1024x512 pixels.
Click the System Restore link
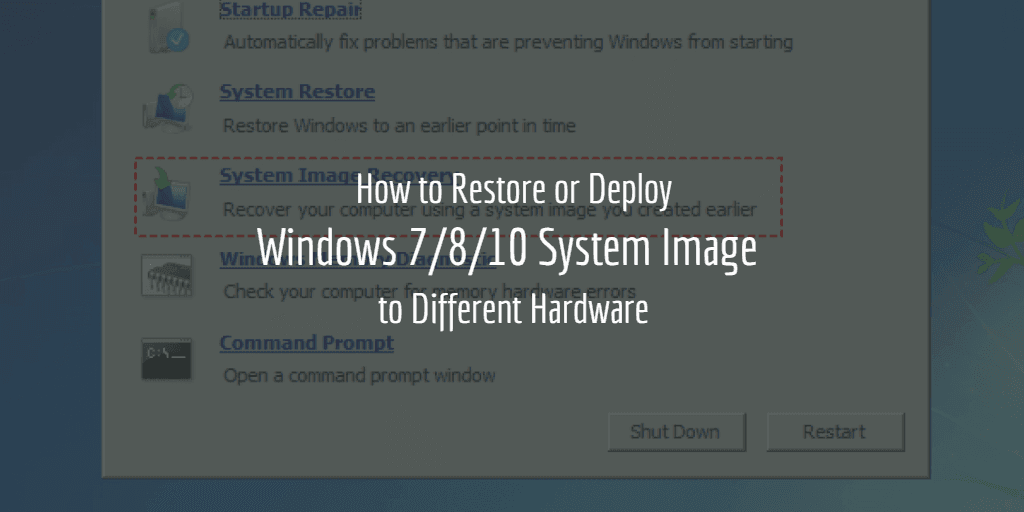[x=297, y=92]
